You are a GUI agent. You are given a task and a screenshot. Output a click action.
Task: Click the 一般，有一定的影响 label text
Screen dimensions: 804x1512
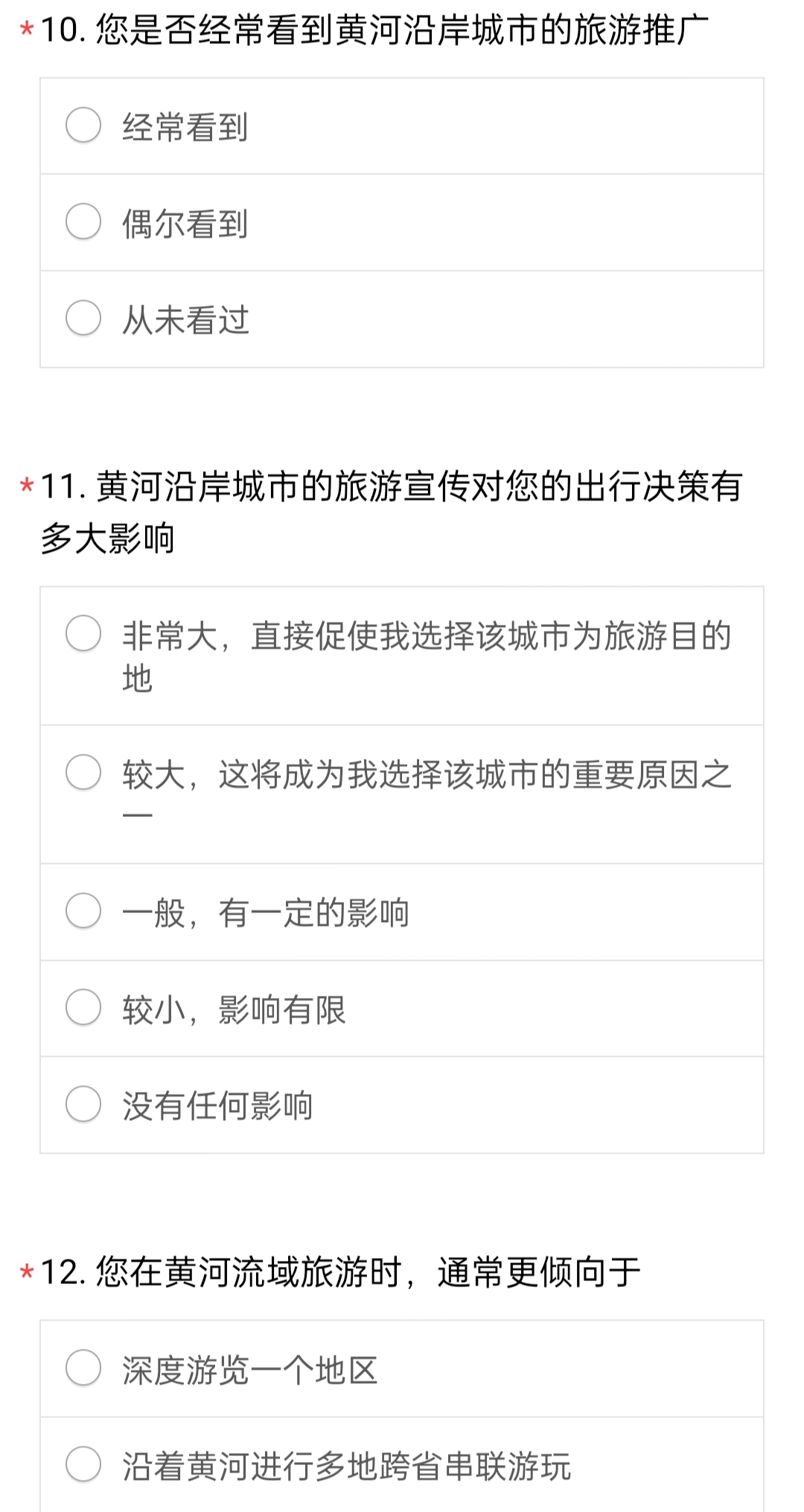[x=266, y=913]
